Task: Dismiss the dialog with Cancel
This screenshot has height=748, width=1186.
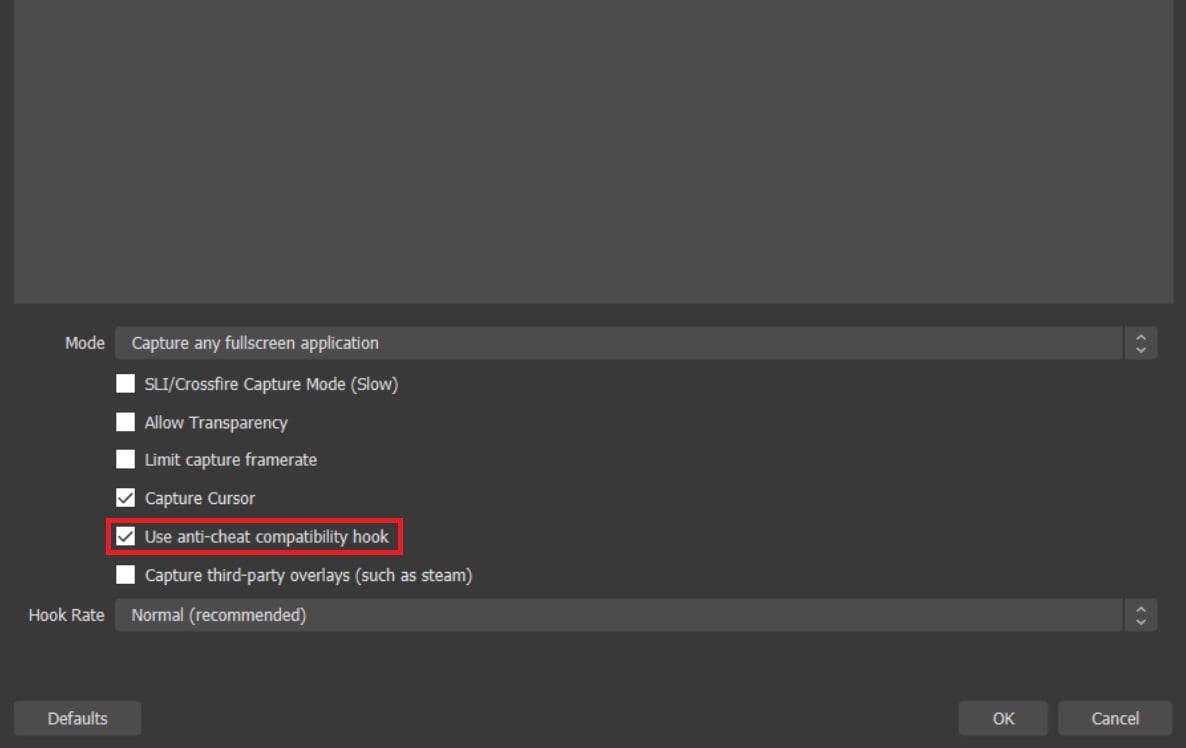Action: pyautogui.click(x=1114, y=718)
